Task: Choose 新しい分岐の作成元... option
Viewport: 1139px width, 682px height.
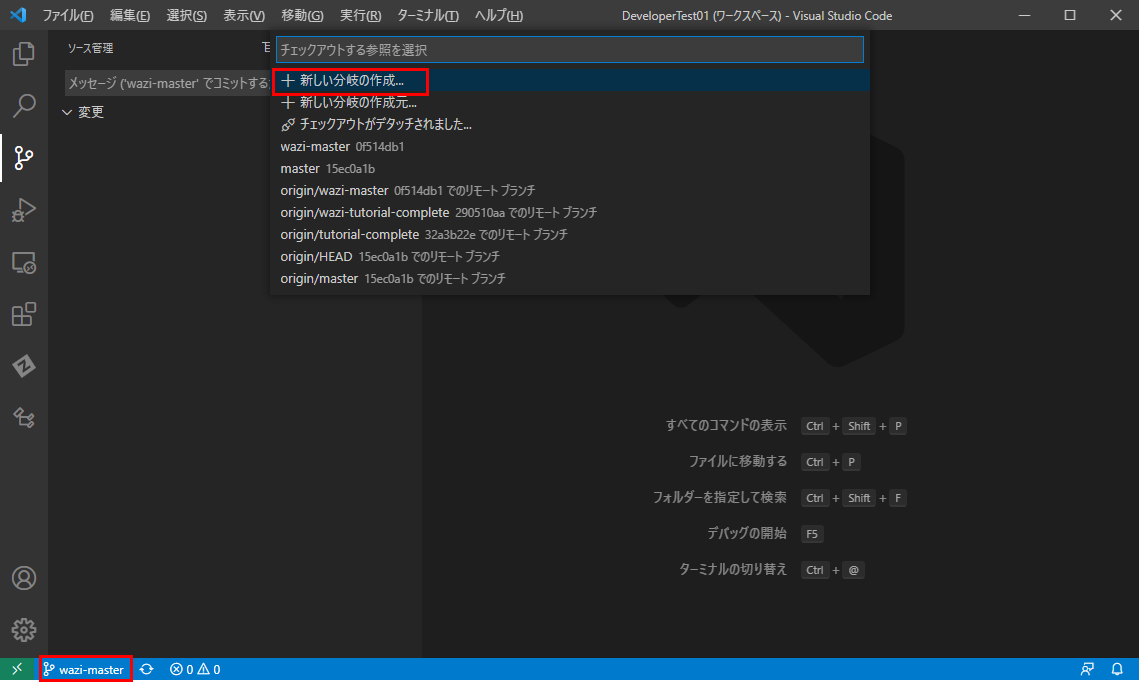Action: point(570,102)
